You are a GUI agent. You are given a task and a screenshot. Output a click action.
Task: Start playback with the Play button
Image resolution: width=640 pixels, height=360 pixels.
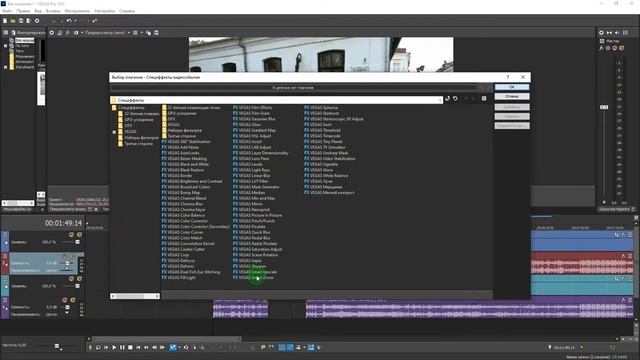point(114,347)
